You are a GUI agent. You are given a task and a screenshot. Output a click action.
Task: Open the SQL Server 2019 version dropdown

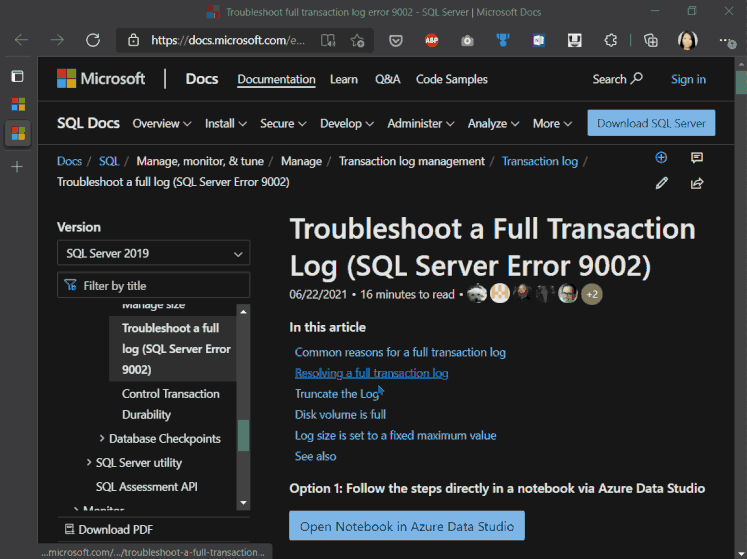(x=153, y=253)
